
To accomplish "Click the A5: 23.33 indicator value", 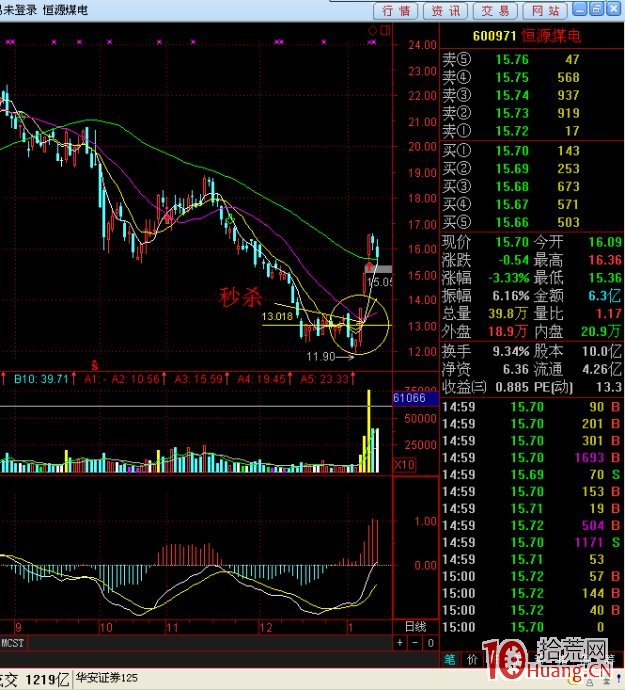I will [x=324, y=379].
